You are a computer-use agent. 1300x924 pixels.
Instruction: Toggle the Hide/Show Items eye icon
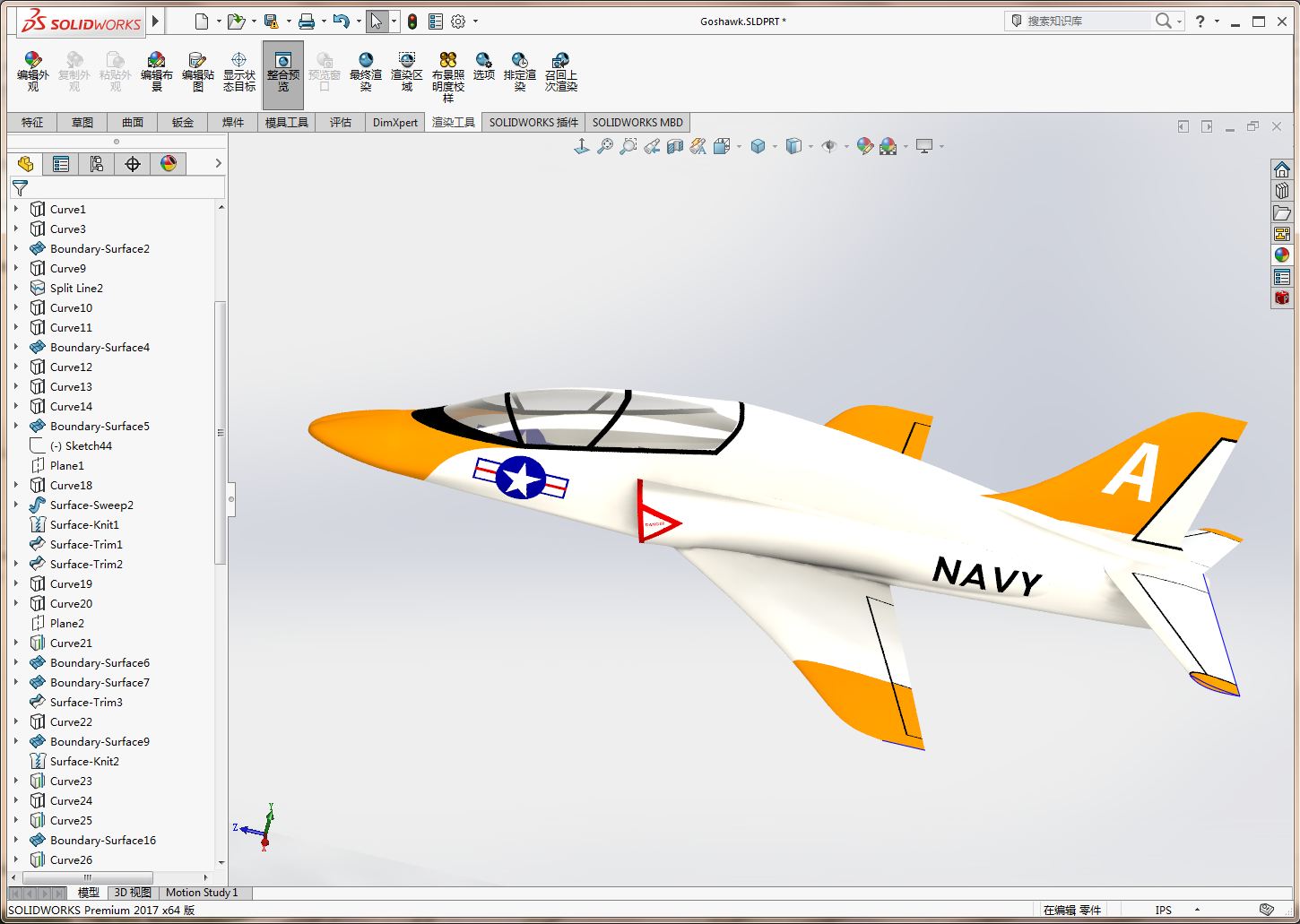829,146
